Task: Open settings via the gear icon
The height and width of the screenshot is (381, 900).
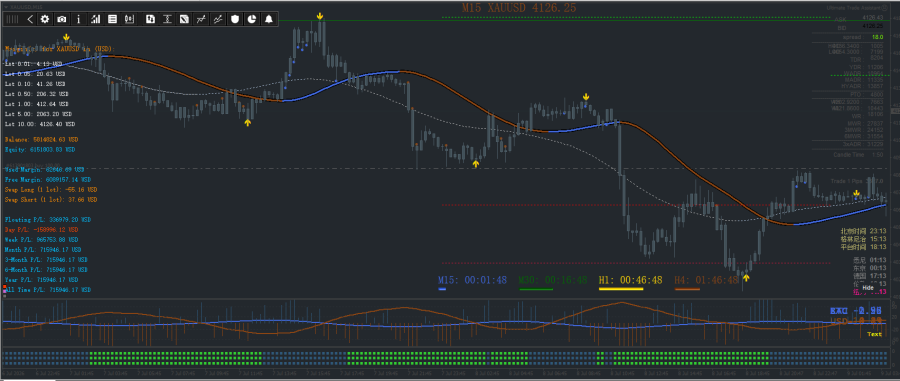Action: point(45,19)
